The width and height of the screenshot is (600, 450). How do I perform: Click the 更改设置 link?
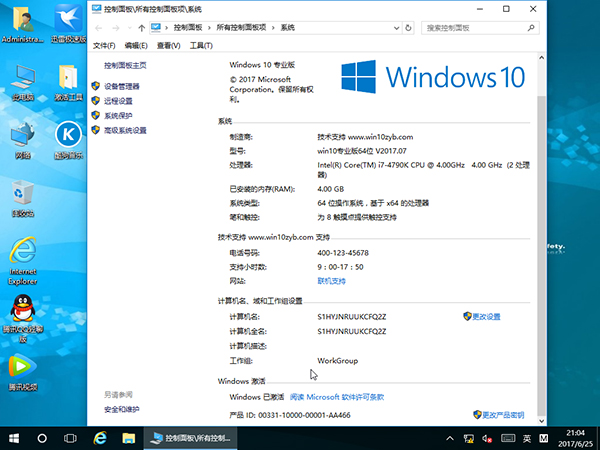click(x=485, y=316)
